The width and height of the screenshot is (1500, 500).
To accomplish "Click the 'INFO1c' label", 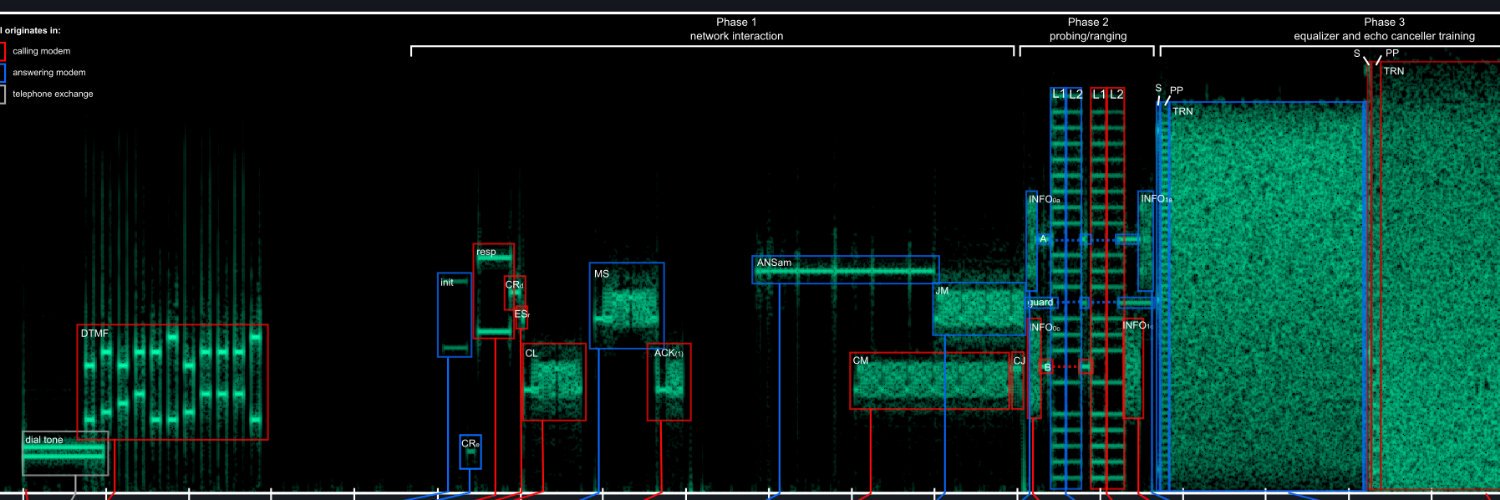I will [x=1138, y=326].
